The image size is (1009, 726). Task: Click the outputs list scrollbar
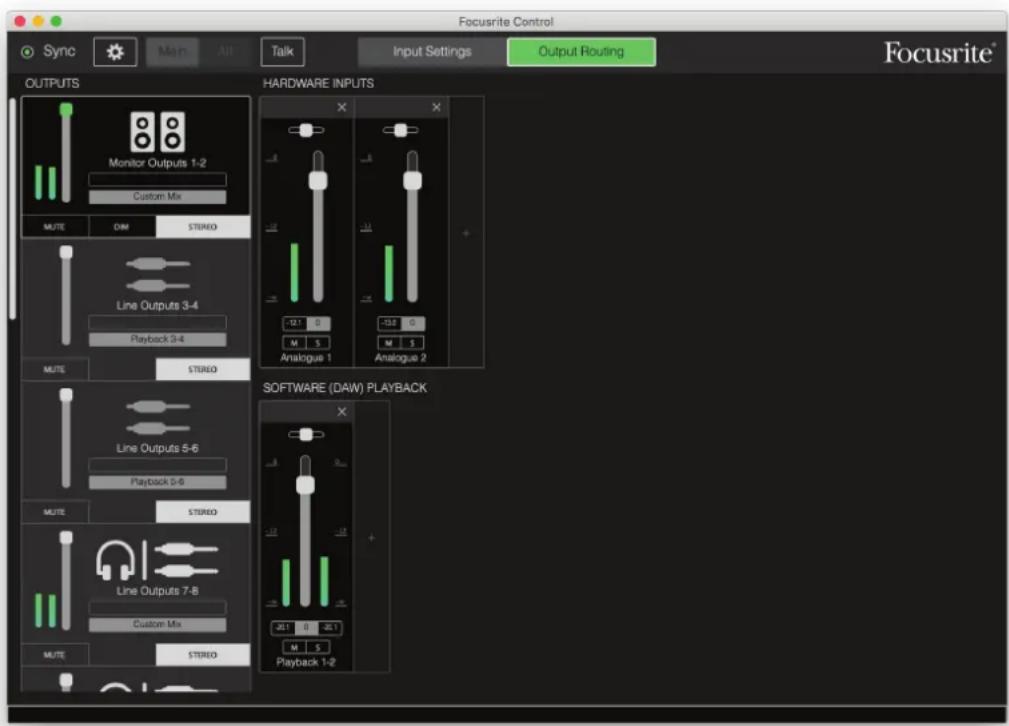pos(12,209)
